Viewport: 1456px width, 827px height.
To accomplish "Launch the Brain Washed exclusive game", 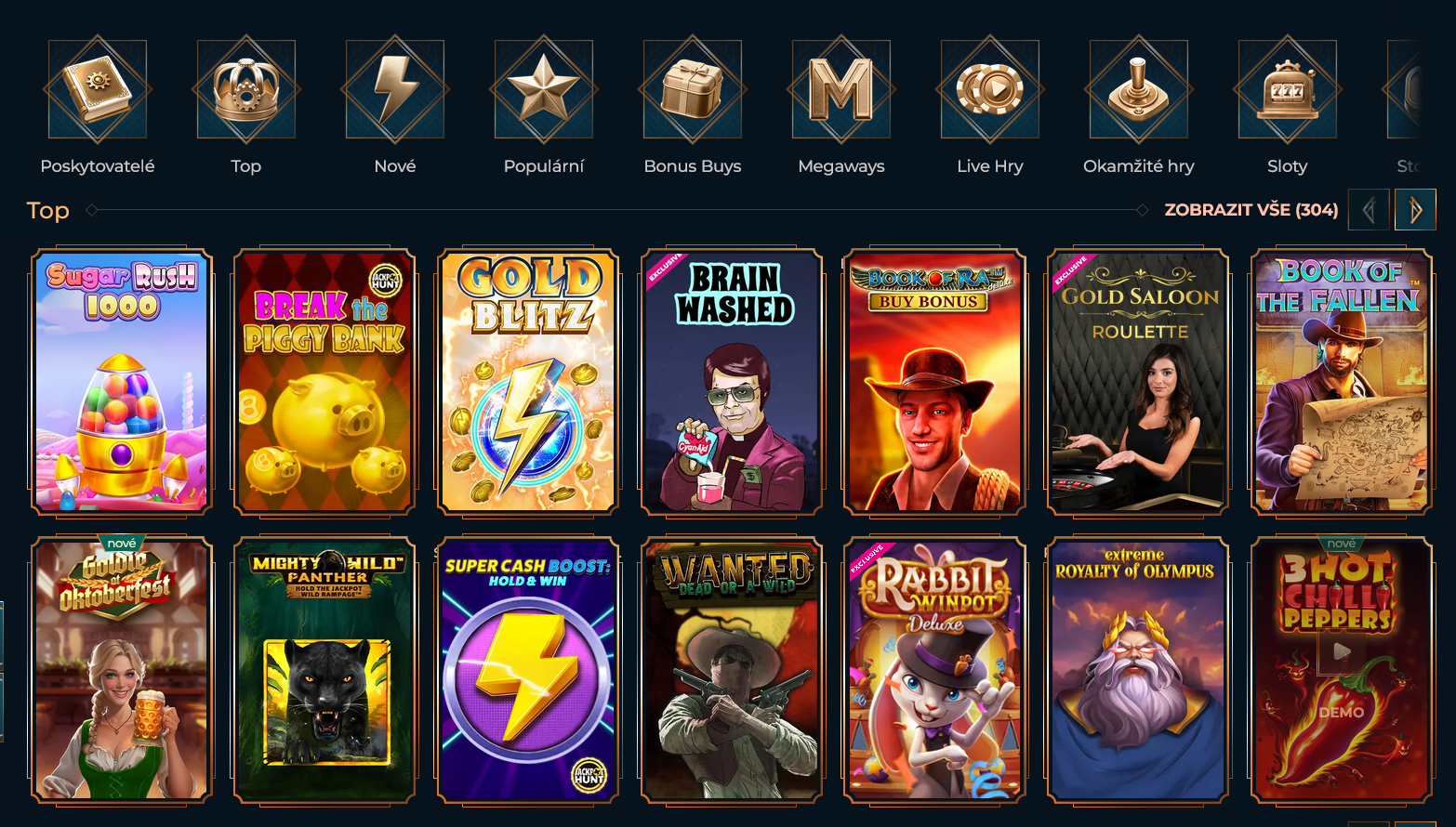I will click(732, 382).
